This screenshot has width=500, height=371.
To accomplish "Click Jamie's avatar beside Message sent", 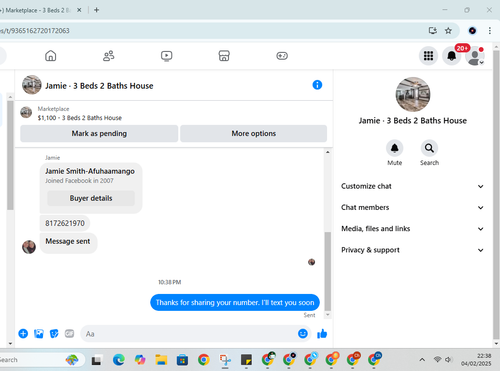I will pyautogui.click(x=29, y=247).
